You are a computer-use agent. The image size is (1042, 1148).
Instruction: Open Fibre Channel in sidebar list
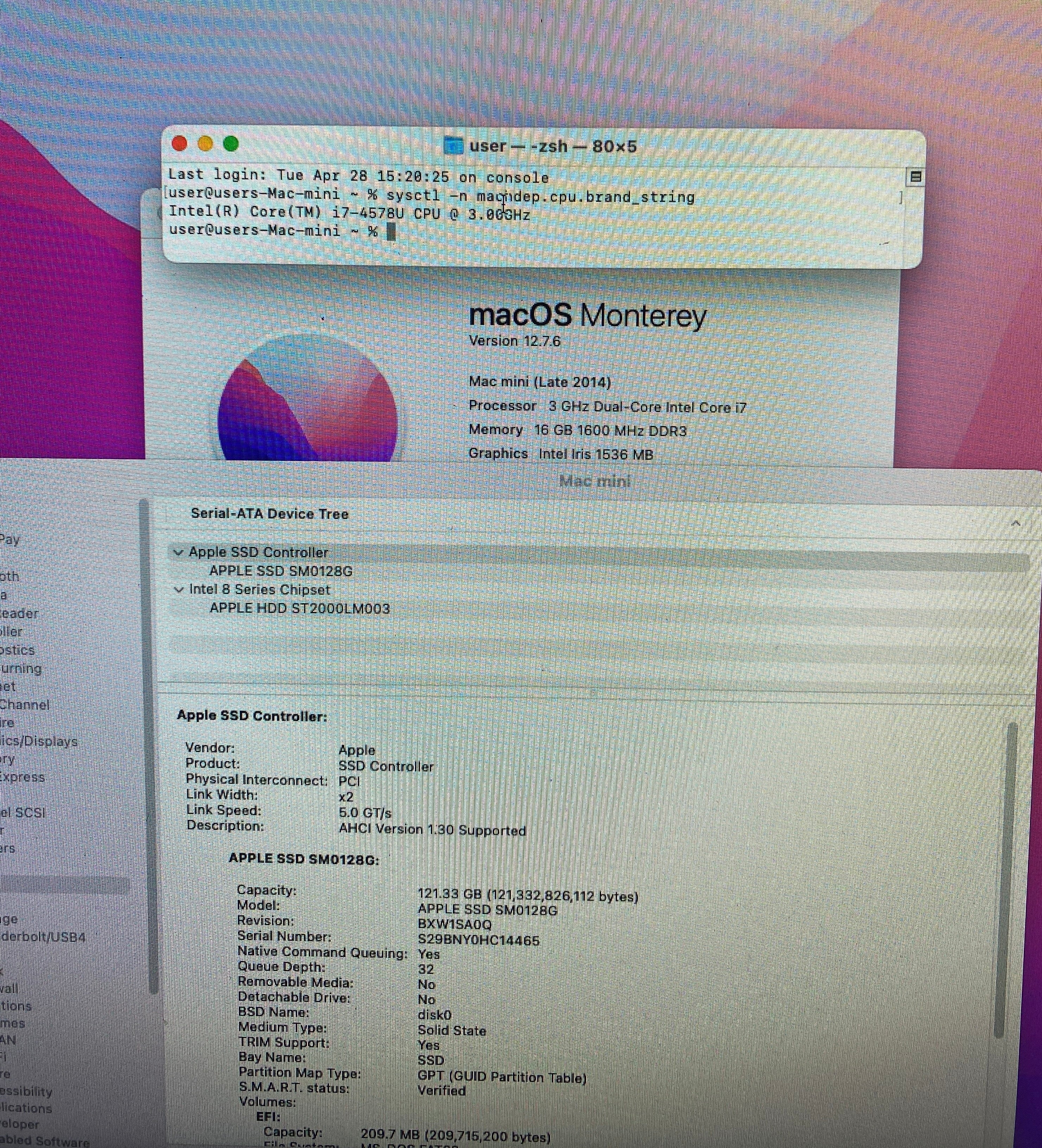(25, 704)
